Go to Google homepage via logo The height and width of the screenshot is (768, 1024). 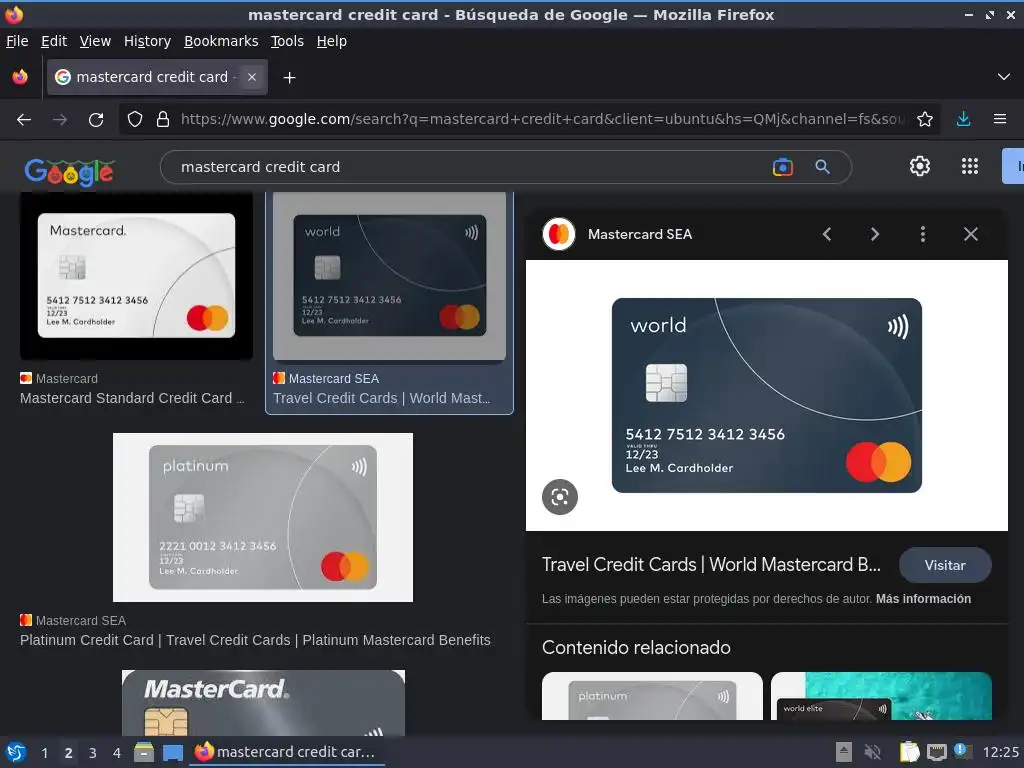point(69,172)
